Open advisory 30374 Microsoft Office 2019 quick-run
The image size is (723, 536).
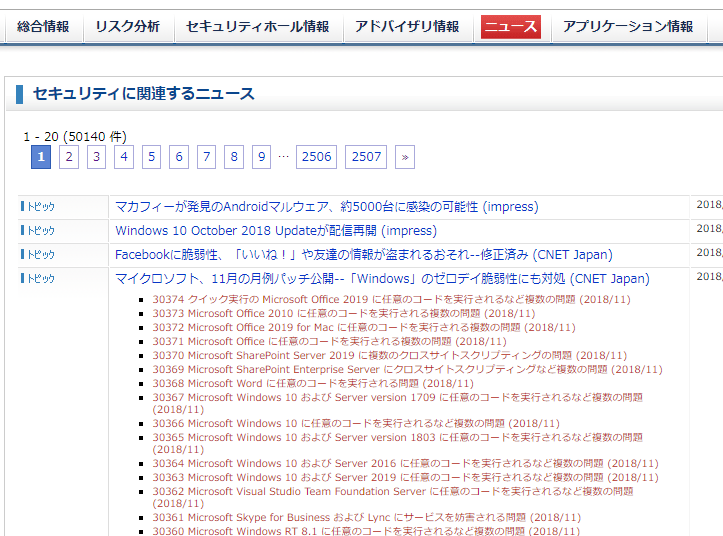(391, 299)
